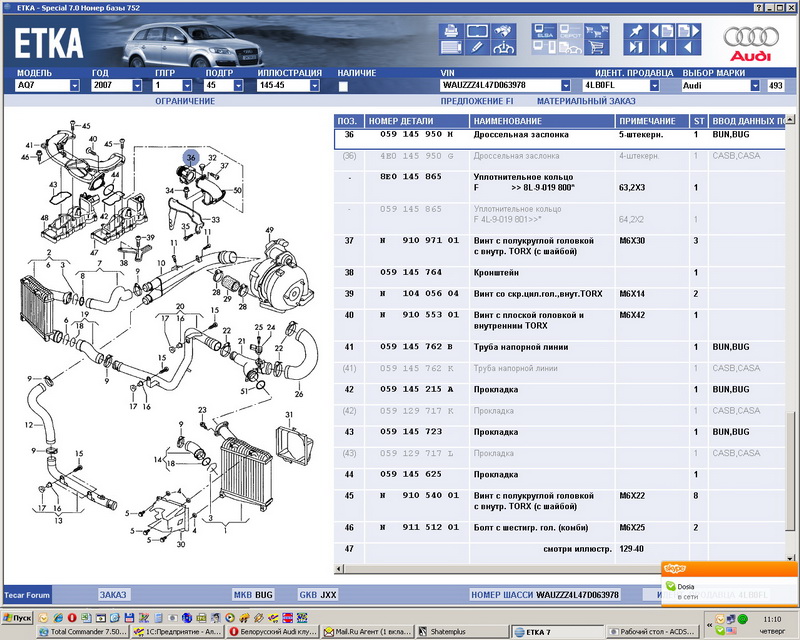Switch to Total Commander taskbar window
The height and width of the screenshot is (640, 800).
[x=84, y=632]
